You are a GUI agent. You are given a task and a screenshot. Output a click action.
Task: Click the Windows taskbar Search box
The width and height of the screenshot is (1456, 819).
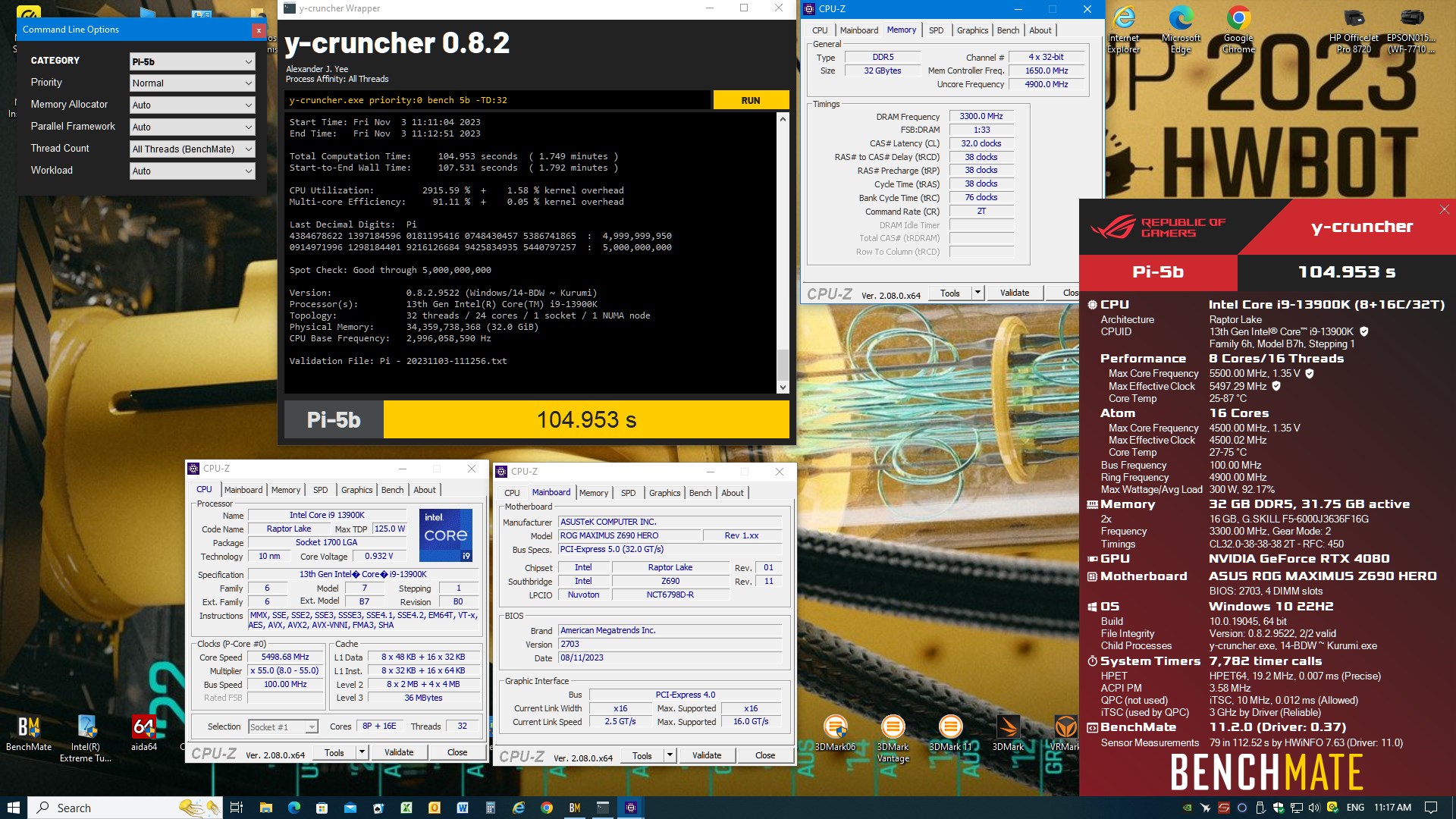tap(125, 808)
